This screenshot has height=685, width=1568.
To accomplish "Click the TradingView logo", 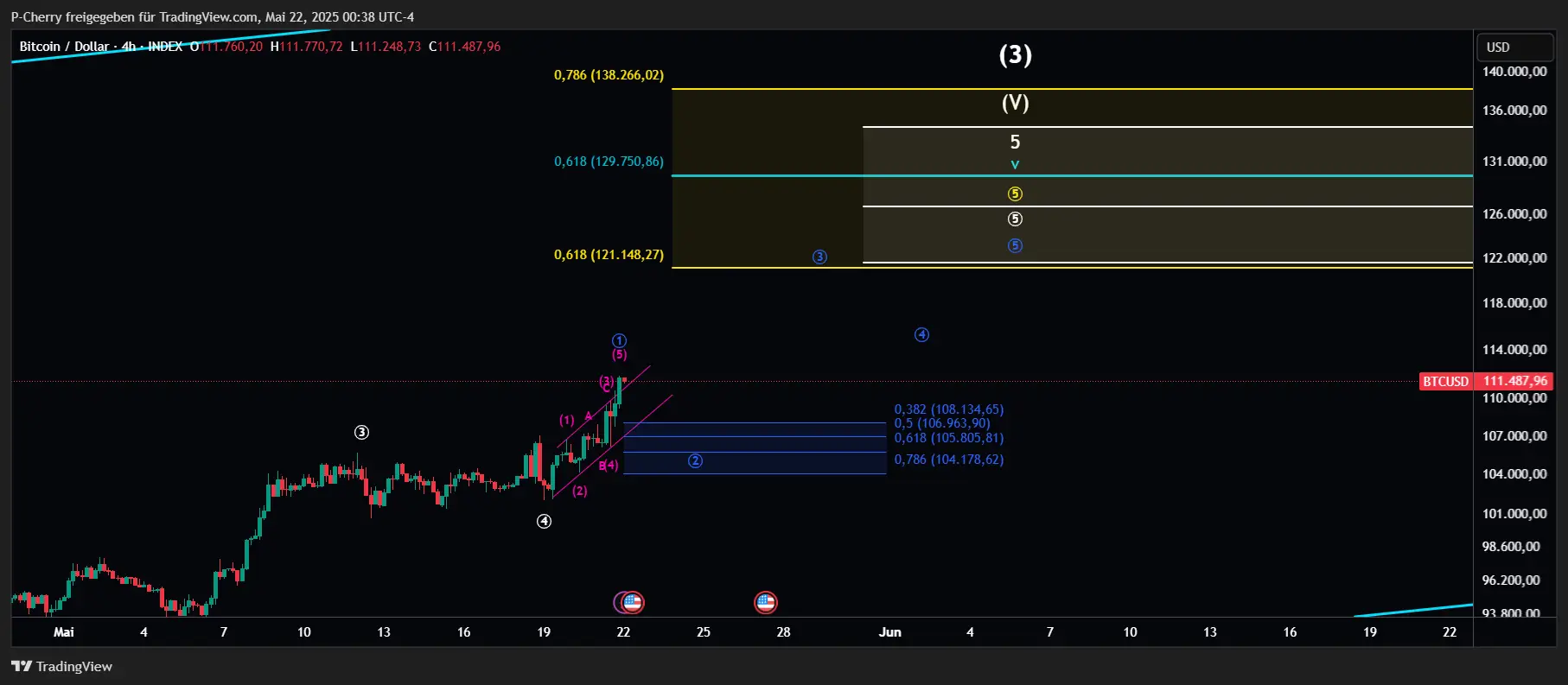I will pos(61,666).
